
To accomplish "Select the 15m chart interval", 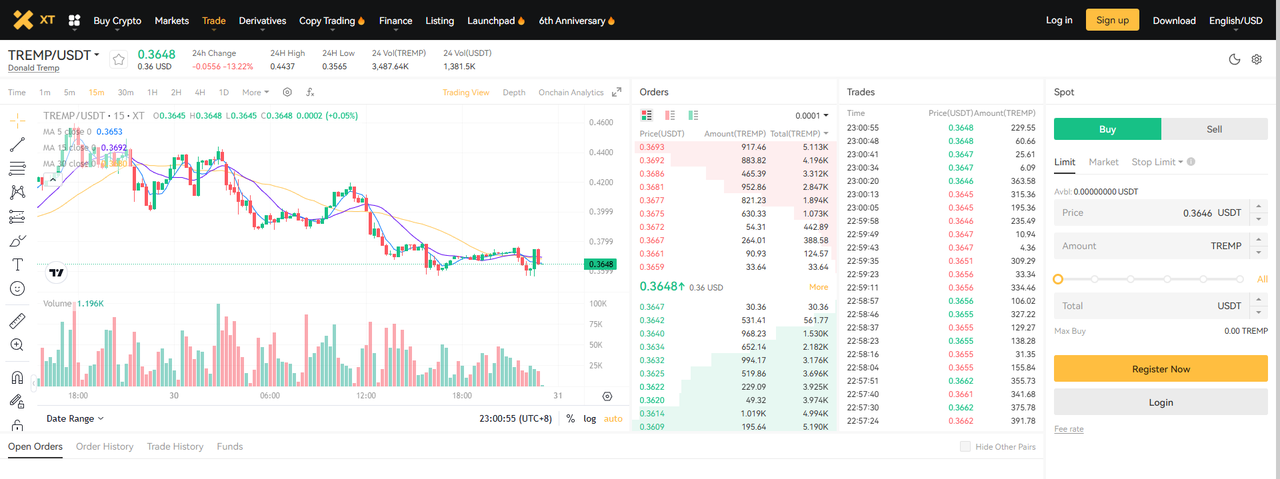I will (x=96, y=92).
